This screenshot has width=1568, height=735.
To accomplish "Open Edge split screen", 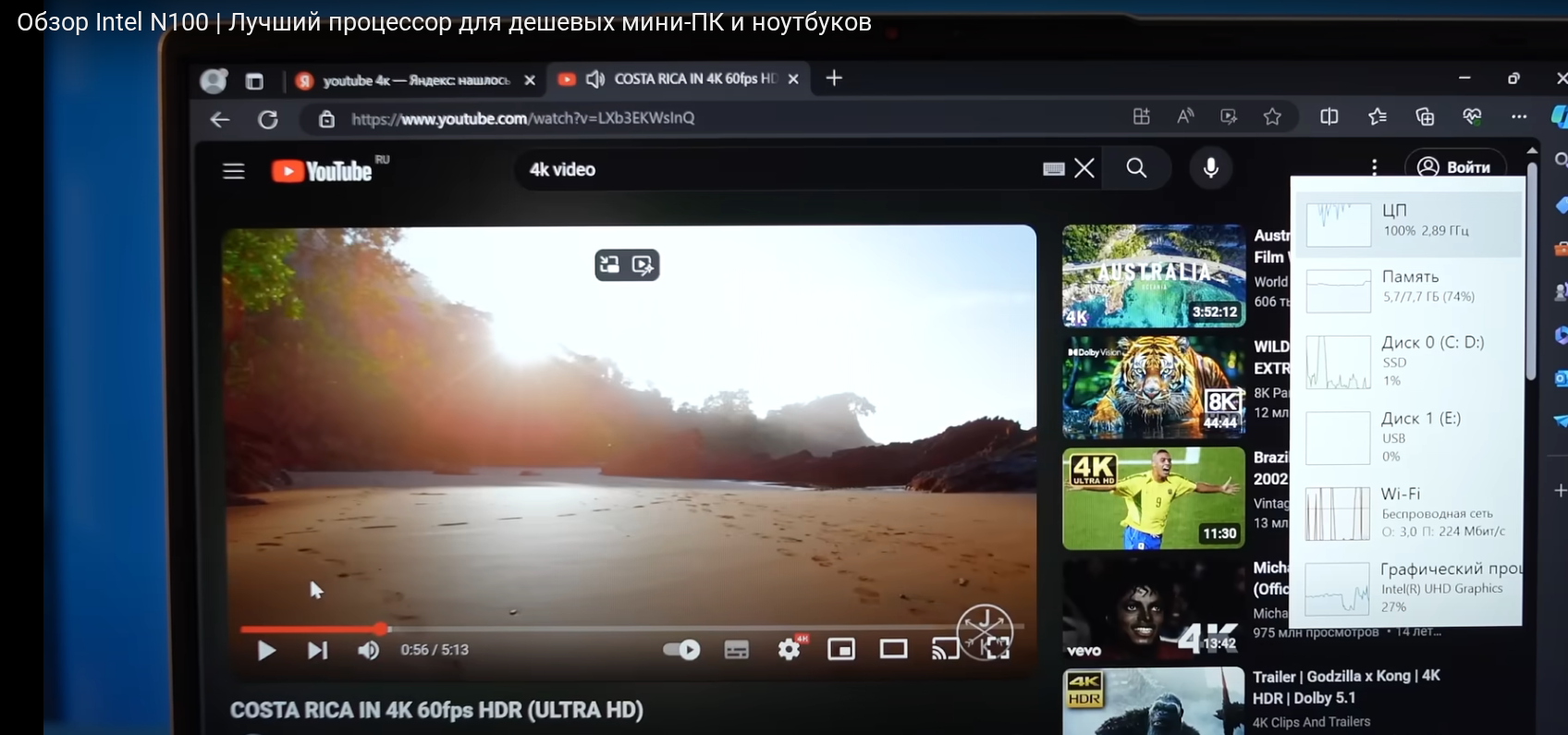I will point(1329,116).
